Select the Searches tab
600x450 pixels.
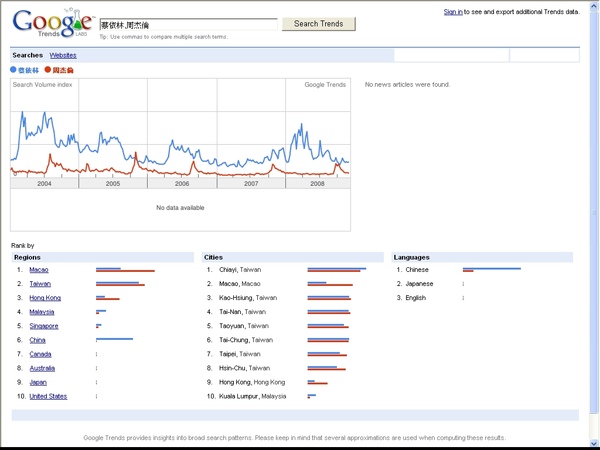pos(28,55)
